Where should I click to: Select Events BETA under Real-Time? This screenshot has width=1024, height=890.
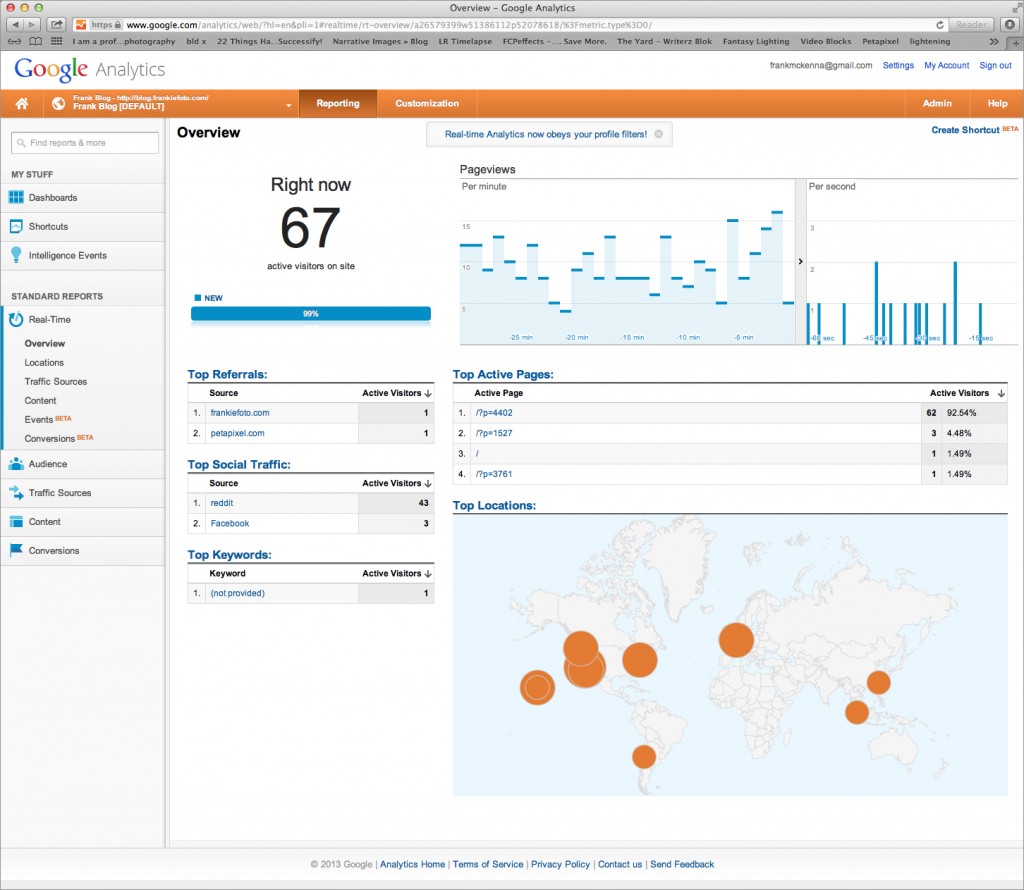pyautogui.click(x=48, y=419)
